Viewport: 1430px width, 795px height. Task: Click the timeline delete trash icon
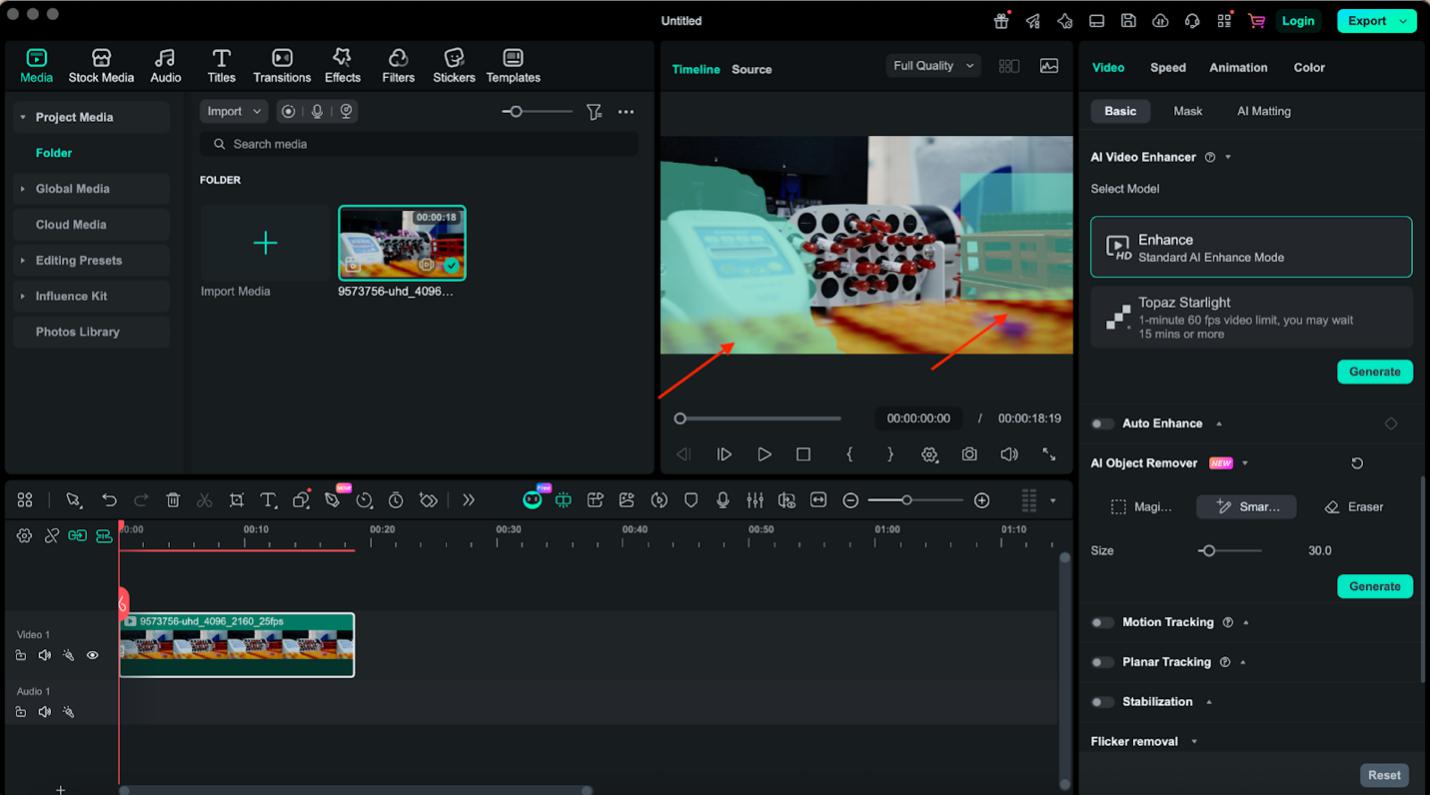coord(173,500)
